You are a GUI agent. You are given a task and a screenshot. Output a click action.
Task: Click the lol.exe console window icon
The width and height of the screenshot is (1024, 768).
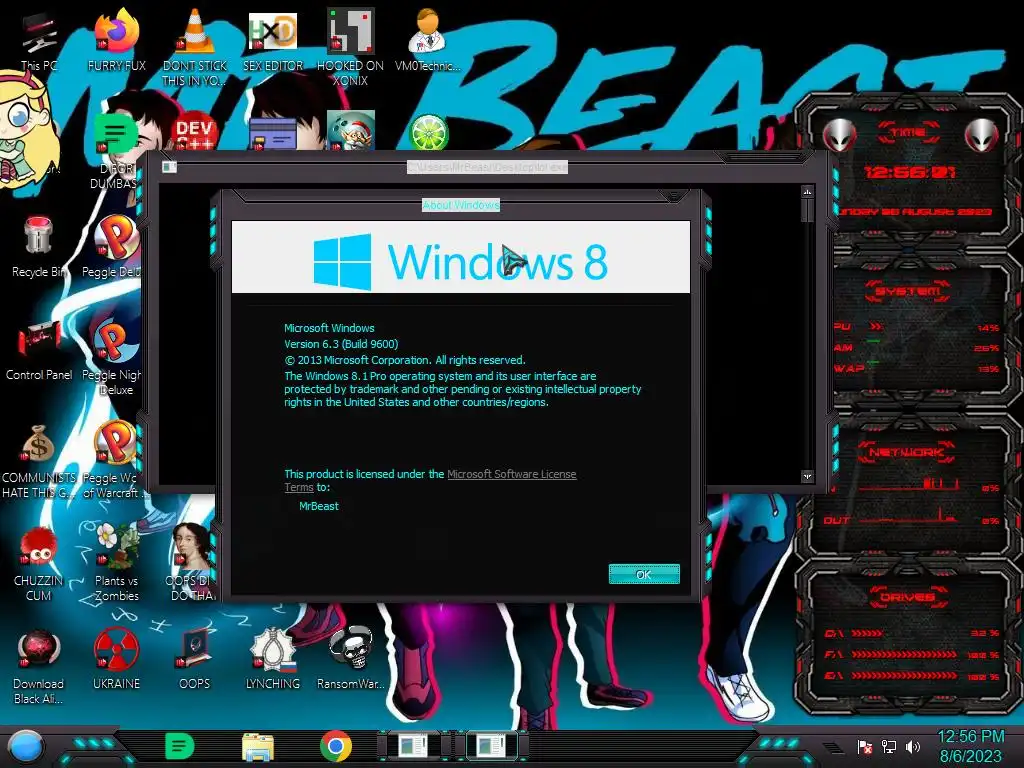coord(169,167)
